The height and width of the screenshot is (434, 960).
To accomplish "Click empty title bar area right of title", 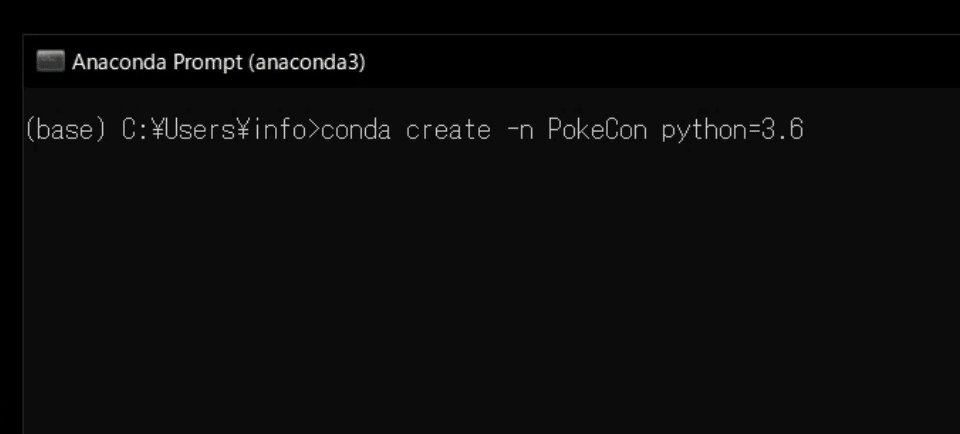I will click(661, 62).
